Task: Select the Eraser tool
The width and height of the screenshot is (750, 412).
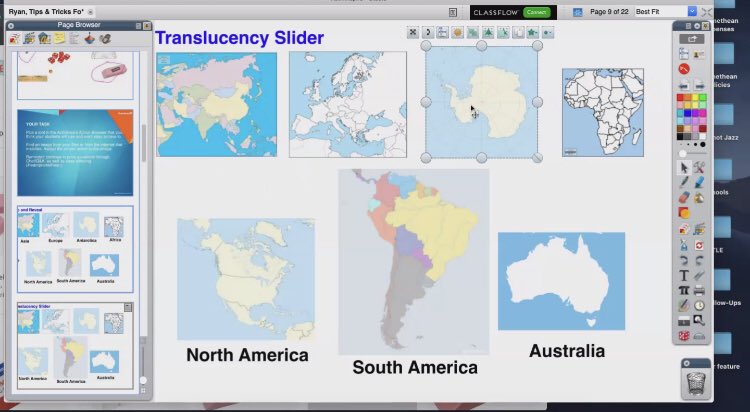Action: (684, 197)
